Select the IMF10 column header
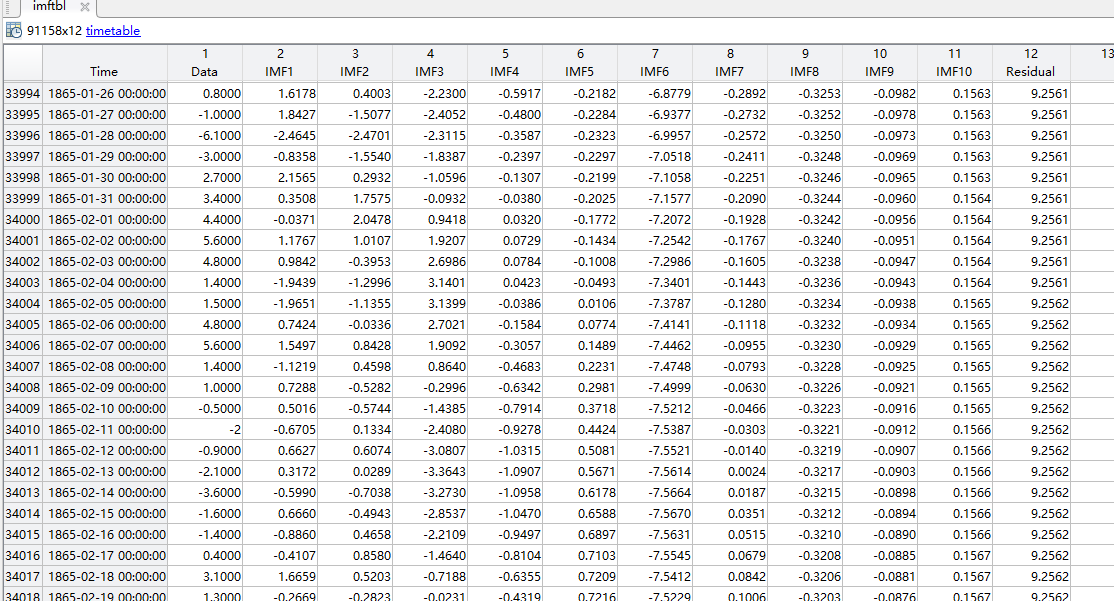The height and width of the screenshot is (601, 1114). point(955,71)
